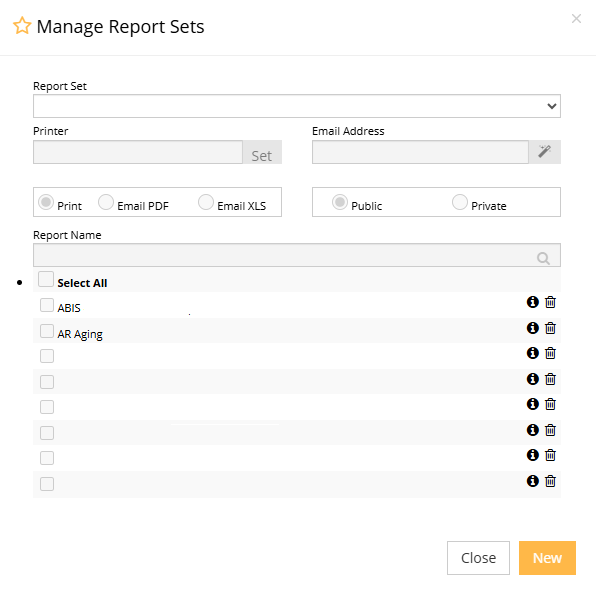Click into the Email Address input field
596x593 pixels.
coord(420,152)
